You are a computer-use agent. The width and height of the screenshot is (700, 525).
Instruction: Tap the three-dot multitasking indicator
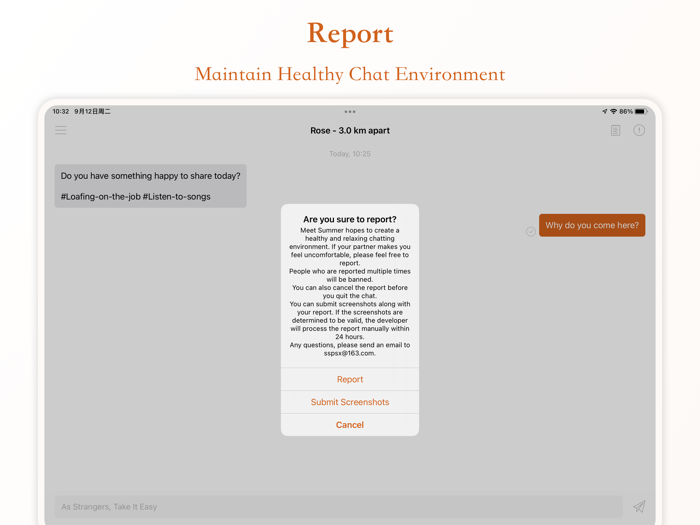click(350, 112)
